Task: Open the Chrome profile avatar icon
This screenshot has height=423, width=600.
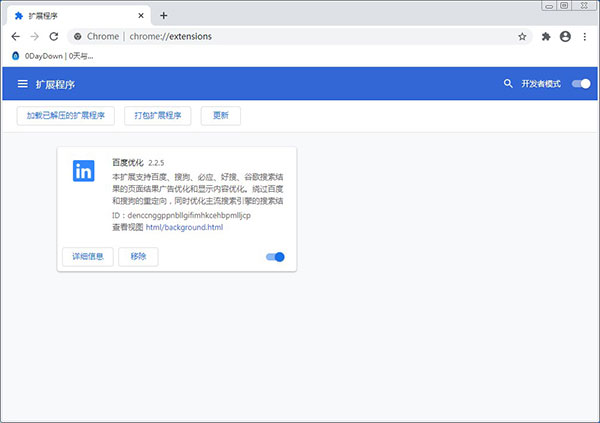Action: pos(566,36)
